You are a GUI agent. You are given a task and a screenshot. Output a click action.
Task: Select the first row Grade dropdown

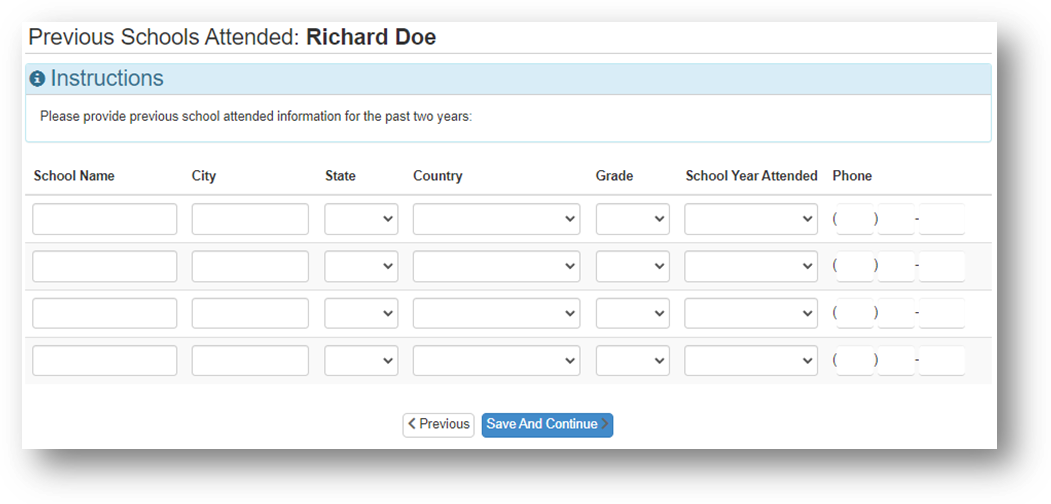[633, 219]
